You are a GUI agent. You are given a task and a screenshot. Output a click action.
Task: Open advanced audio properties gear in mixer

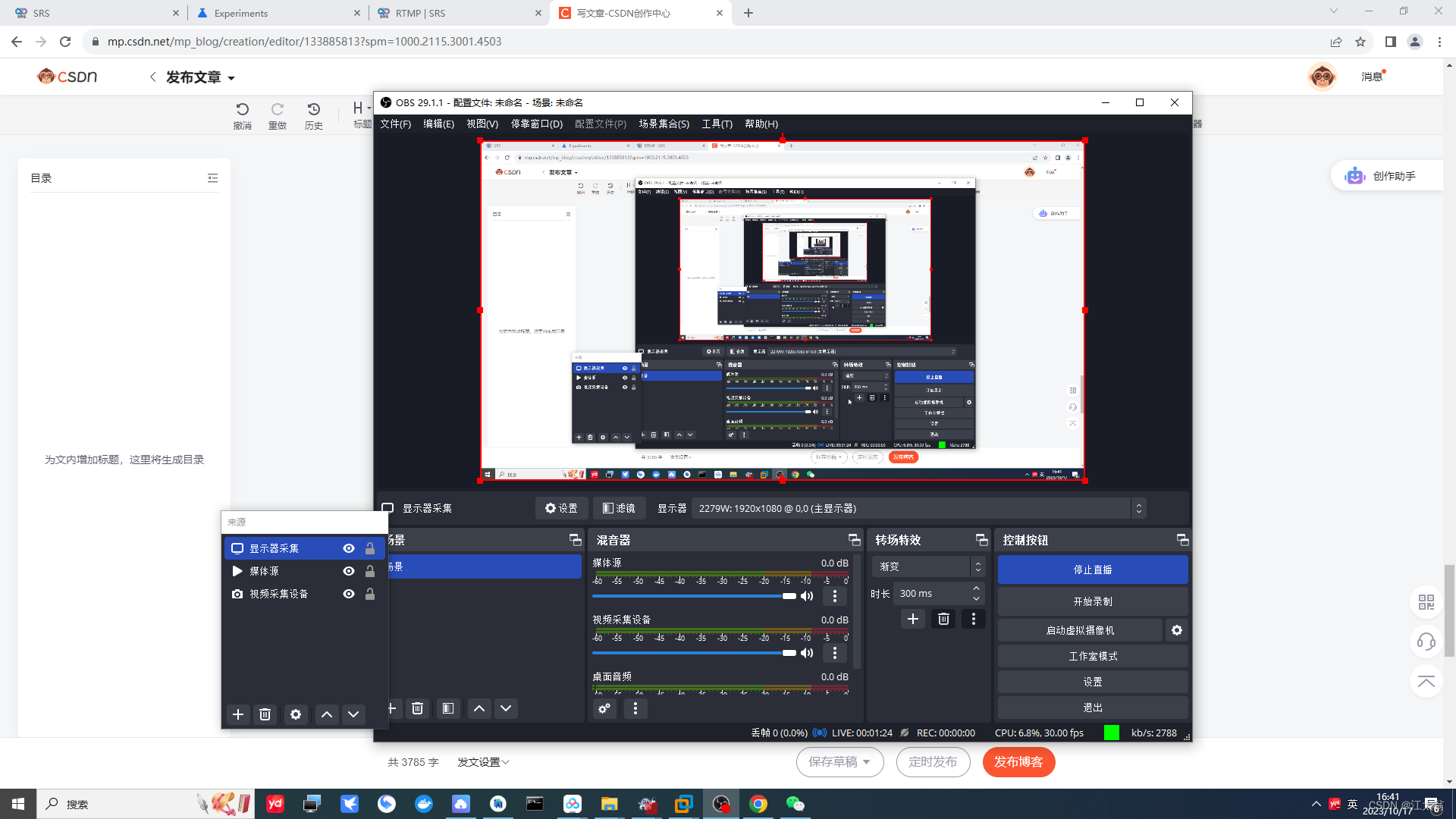pos(604,708)
